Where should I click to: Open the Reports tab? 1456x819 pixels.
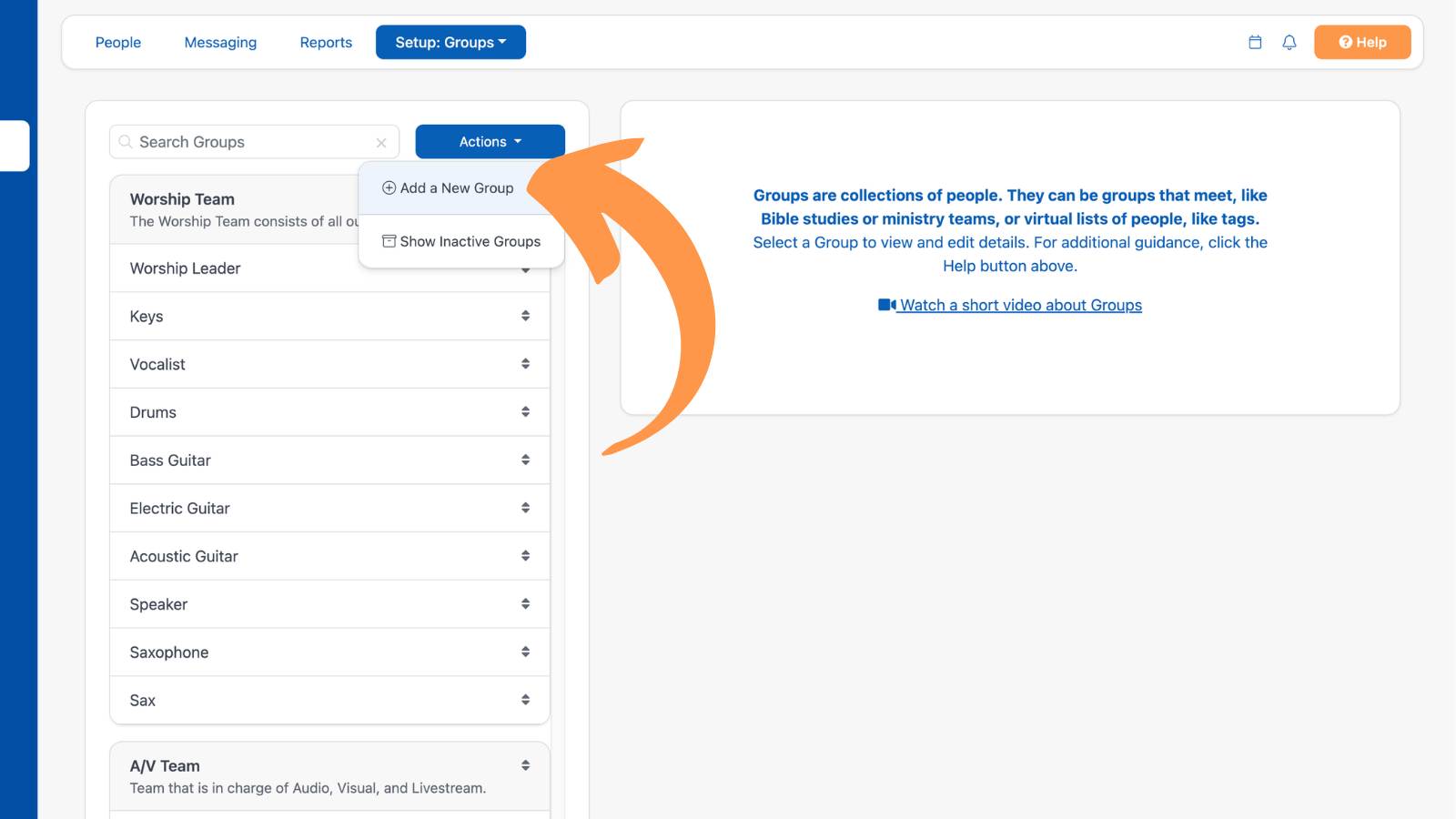click(x=326, y=42)
